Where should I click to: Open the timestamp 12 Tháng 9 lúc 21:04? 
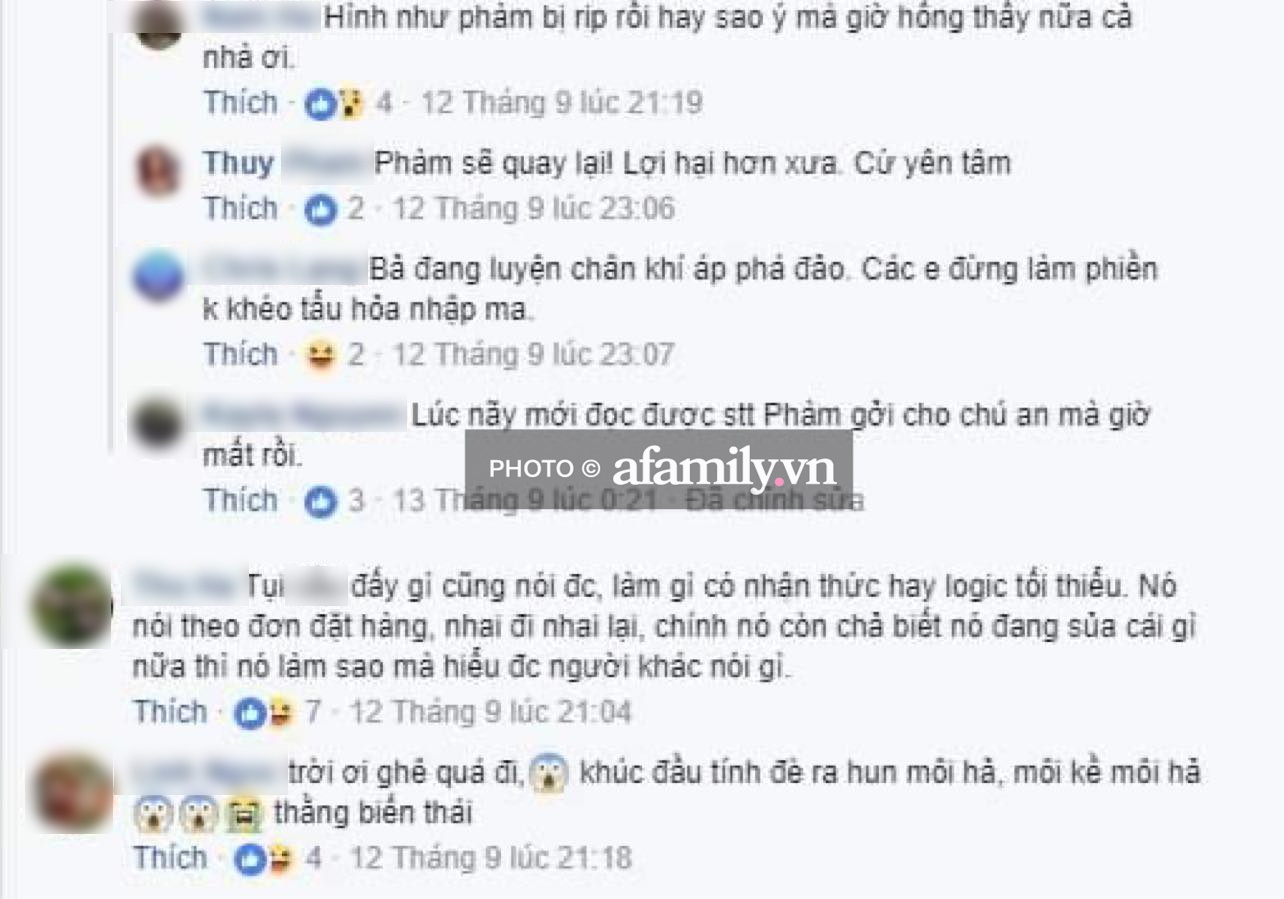[x=491, y=713]
